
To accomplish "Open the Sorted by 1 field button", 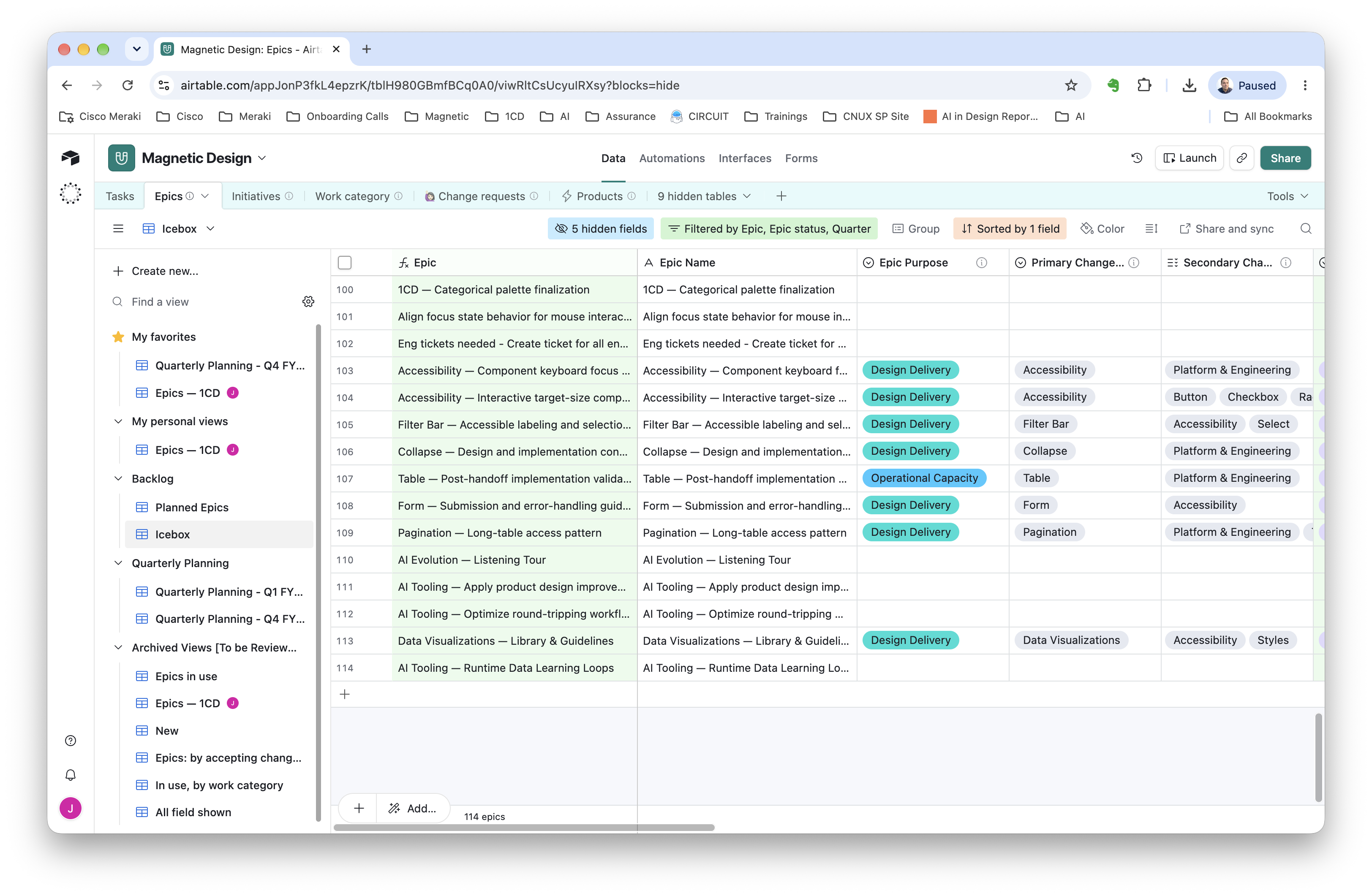I will click(1010, 229).
